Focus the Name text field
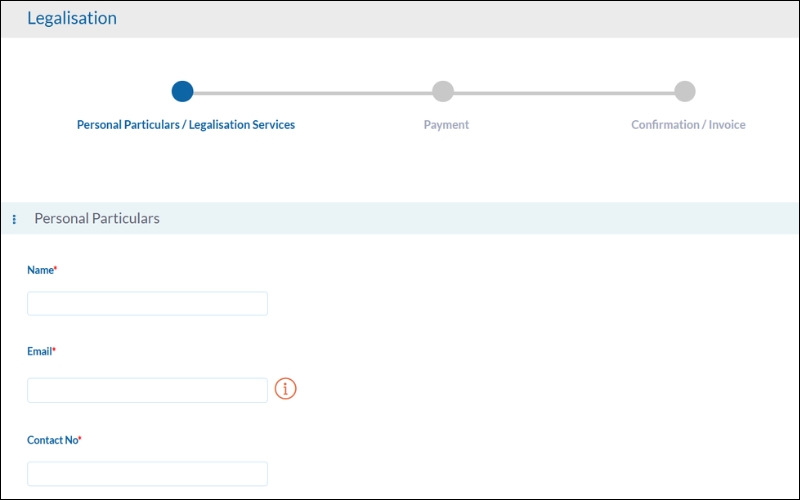This screenshot has width=800, height=500. tap(147, 304)
